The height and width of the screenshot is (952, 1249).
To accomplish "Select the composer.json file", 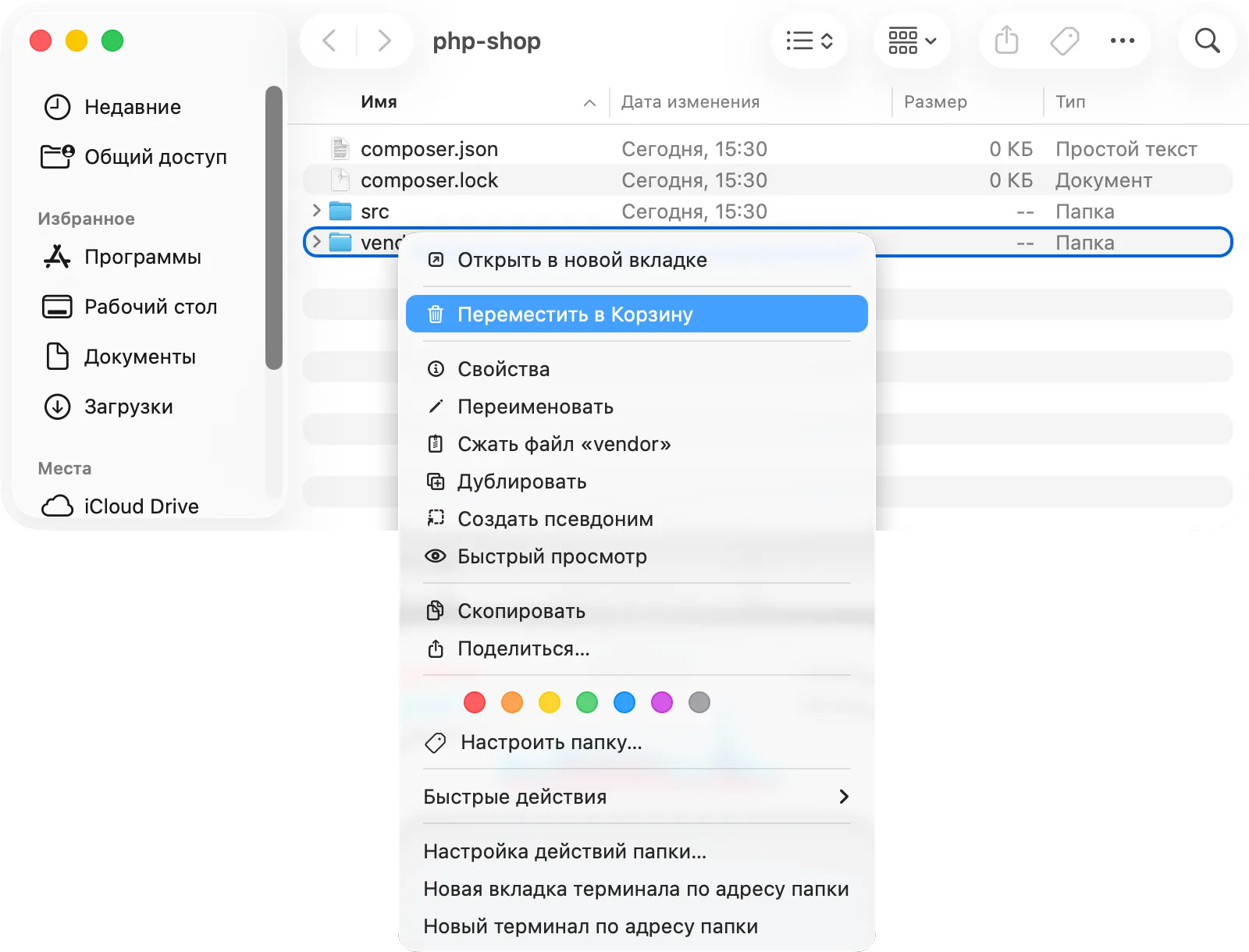I will [768, 149].
